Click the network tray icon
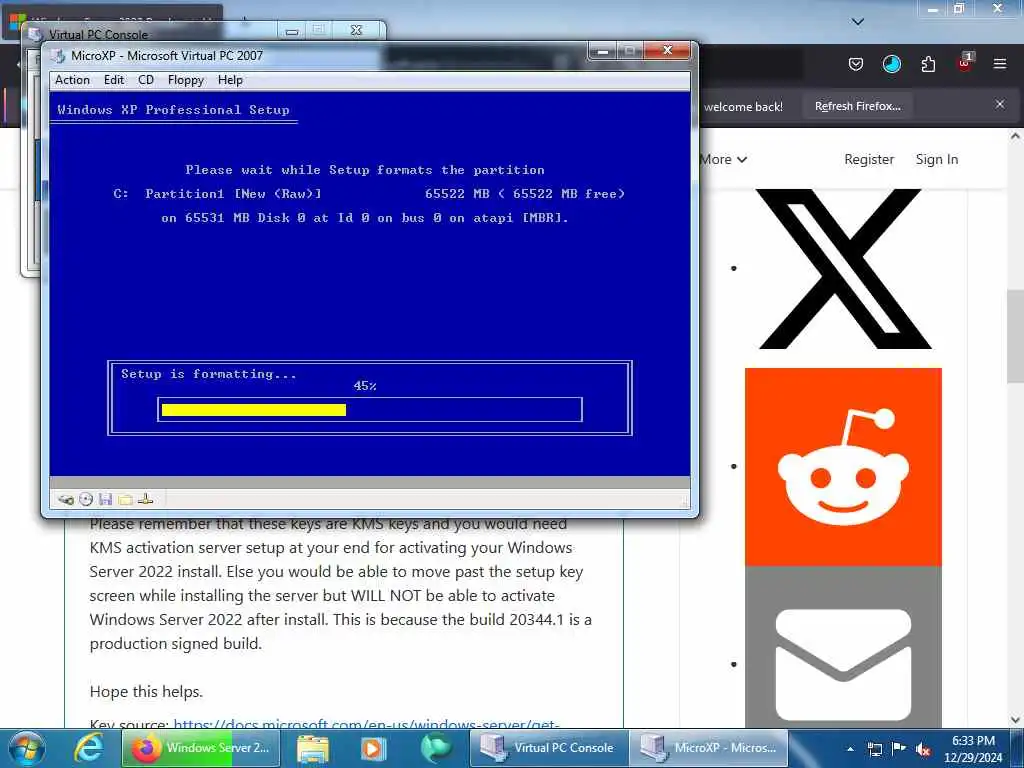Viewport: 1024px width, 768px height. (x=874, y=749)
